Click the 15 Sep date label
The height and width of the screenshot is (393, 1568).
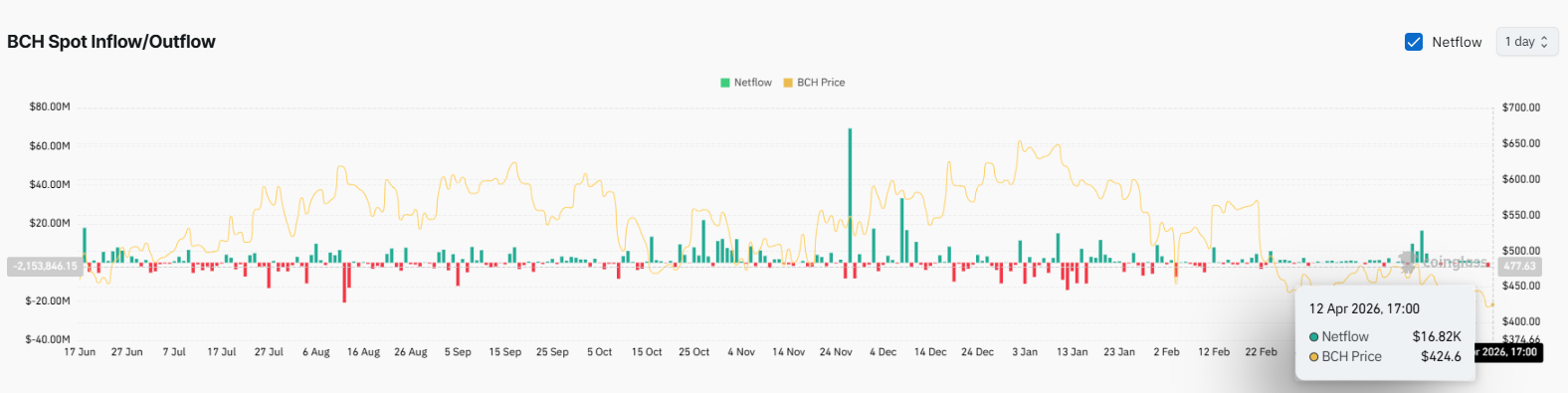coord(505,352)
